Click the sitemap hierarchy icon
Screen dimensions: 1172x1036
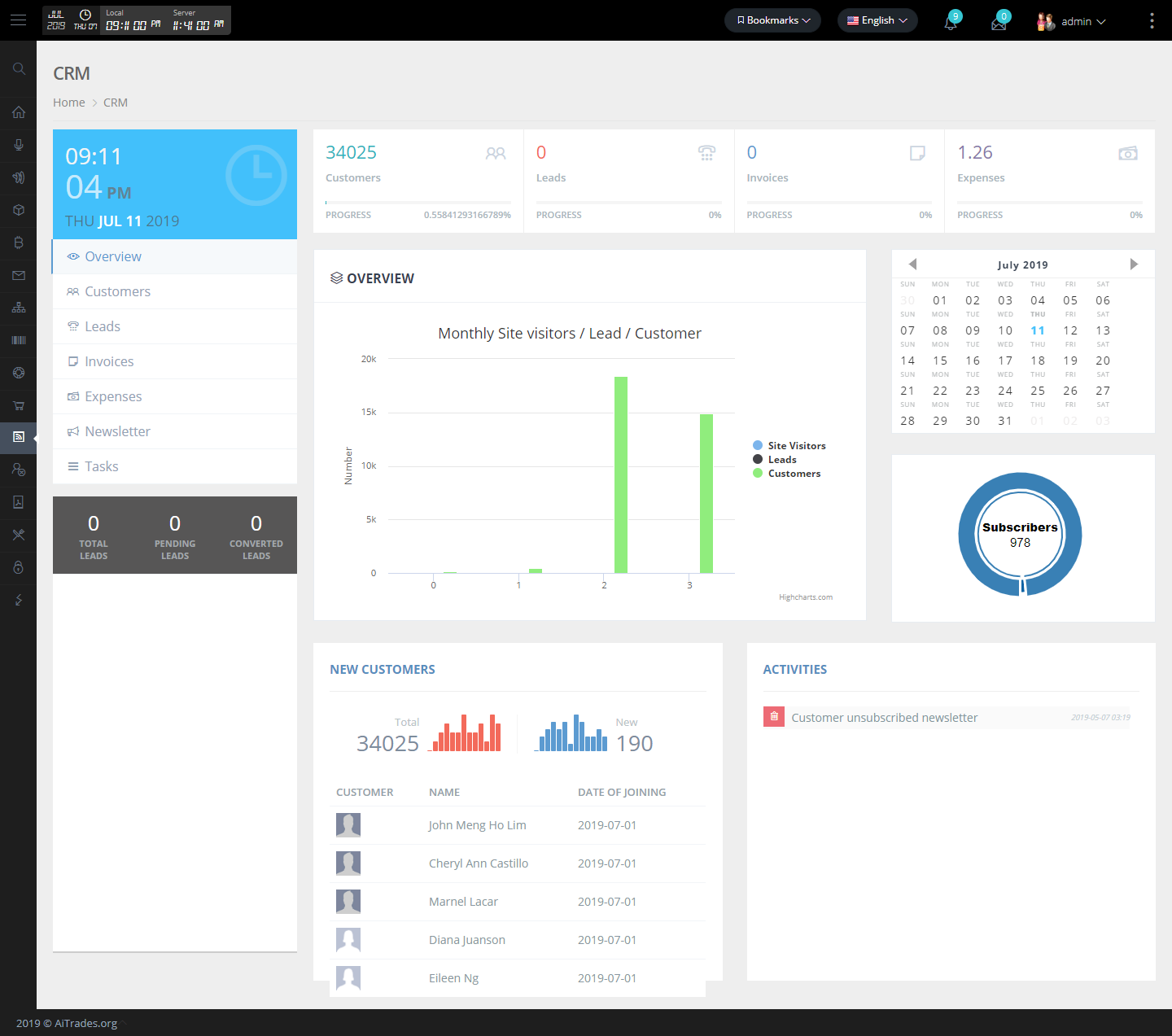pyautogui.click(x=18, y=308)
